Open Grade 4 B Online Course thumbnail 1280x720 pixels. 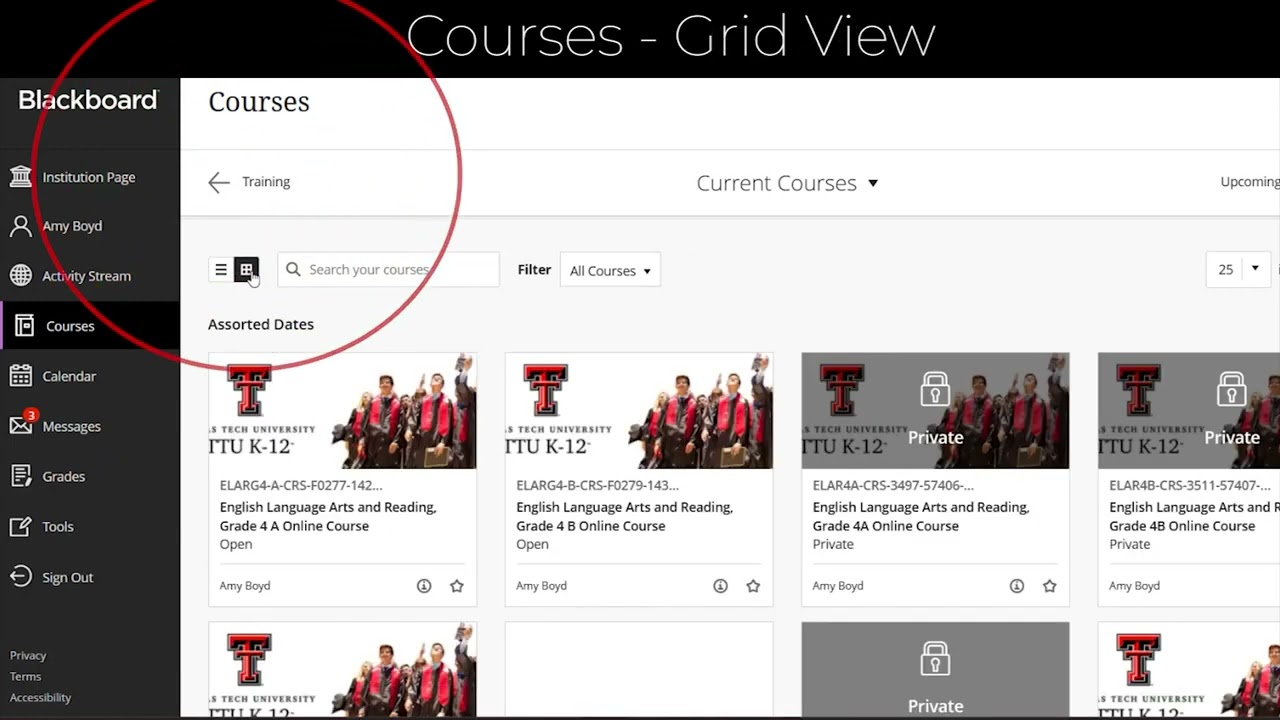tap(639, 411)
